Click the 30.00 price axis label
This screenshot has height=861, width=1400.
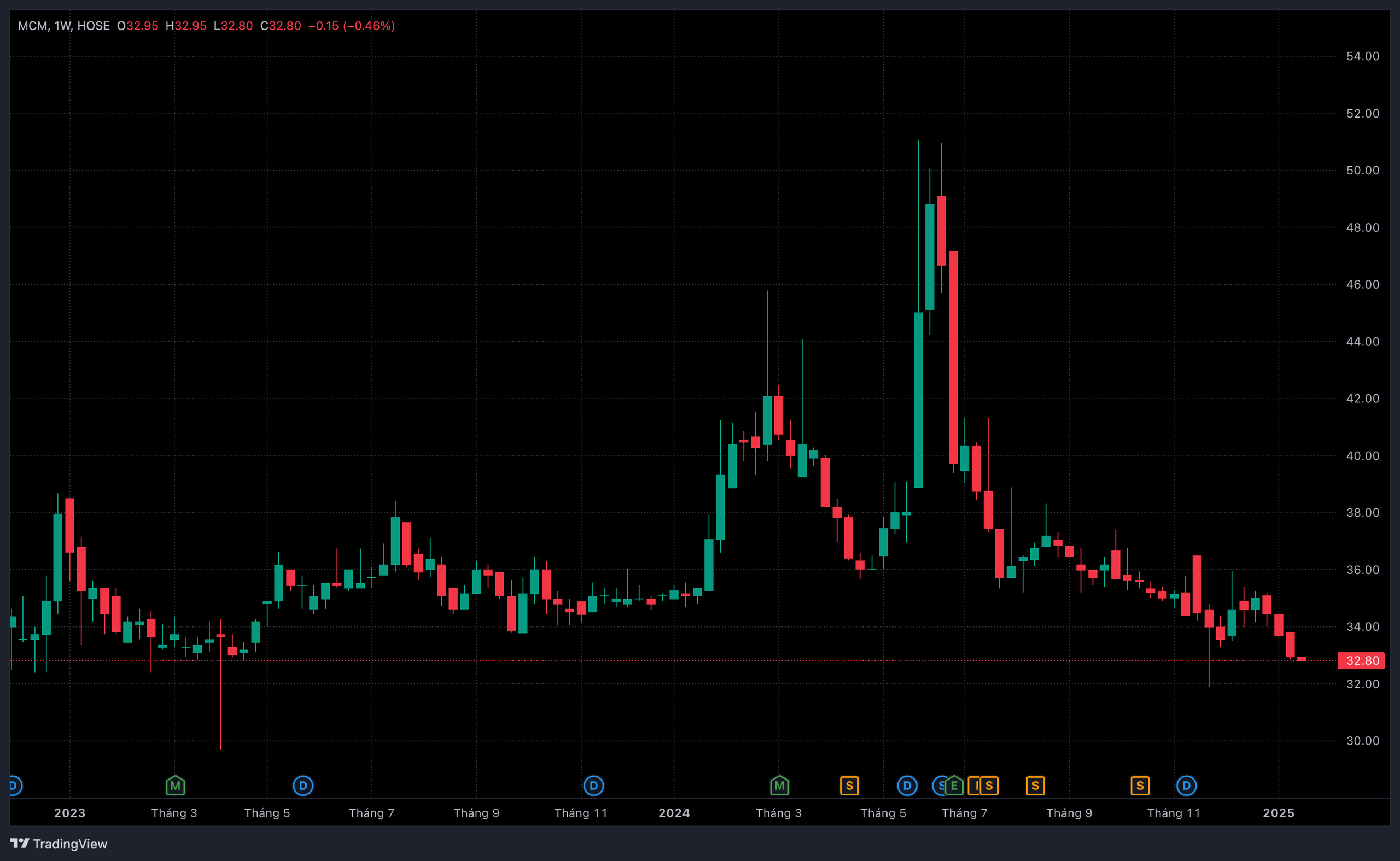pyautogui.click(x=1362, y=741)
